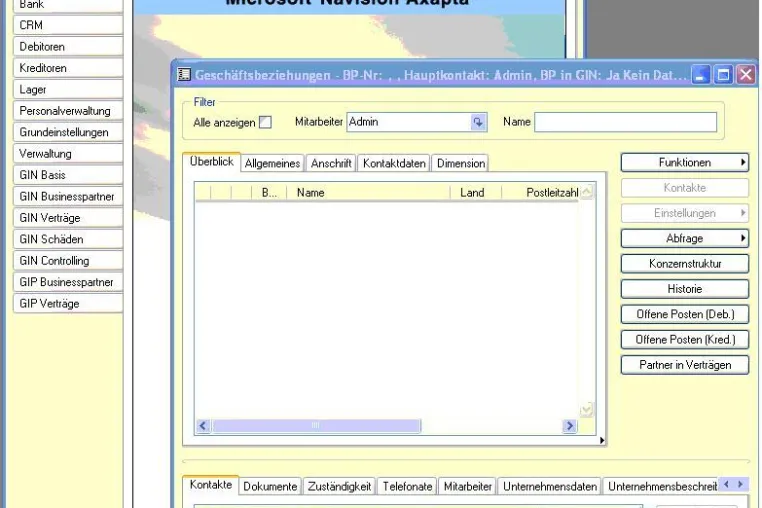The height and width of the screenshot is (508, 762).
Task: Switch to the Zuständigkeit tab
Action: click(x=339, y=486)
